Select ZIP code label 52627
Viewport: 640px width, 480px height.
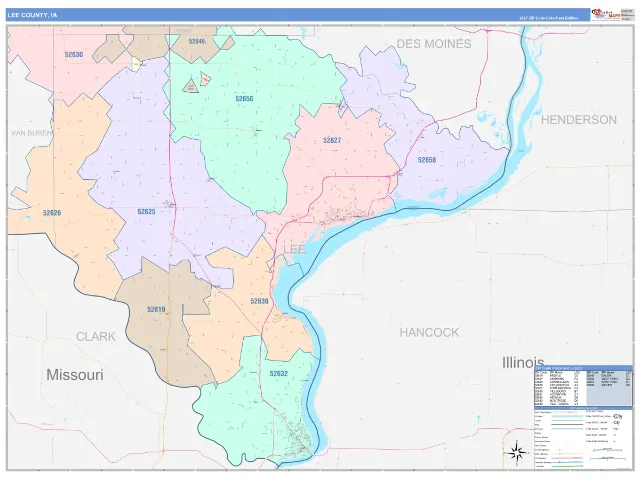(x=332, y=140)
